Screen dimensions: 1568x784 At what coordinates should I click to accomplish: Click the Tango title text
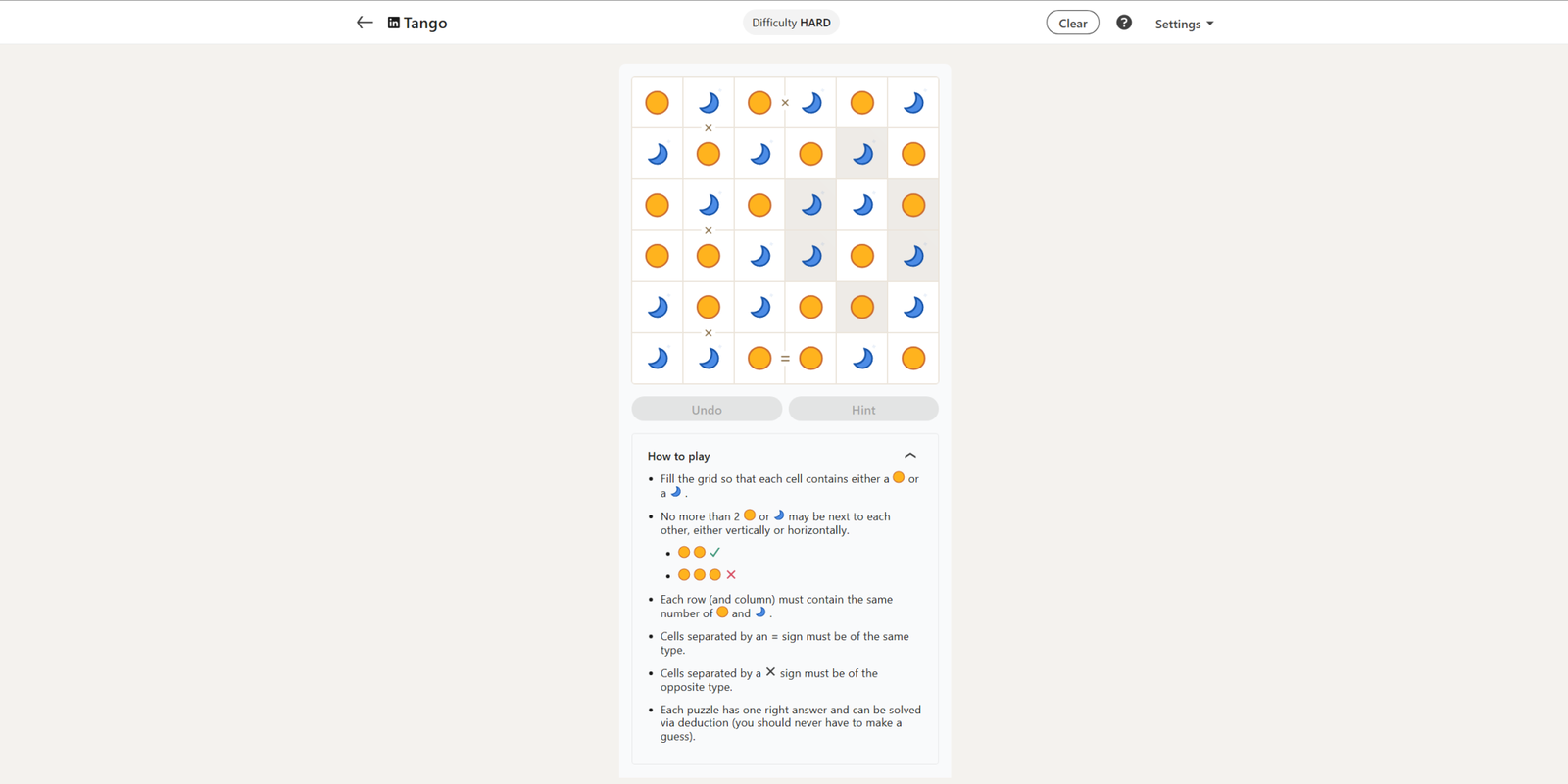tap(425, 23)
